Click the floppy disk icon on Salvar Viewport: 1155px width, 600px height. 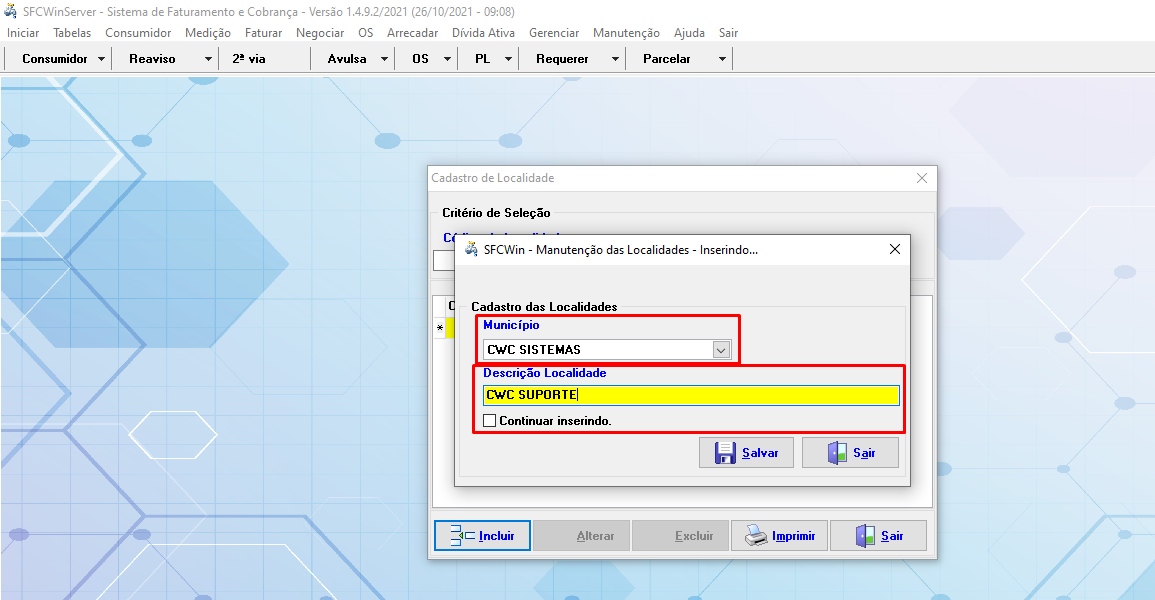(725, 453)
